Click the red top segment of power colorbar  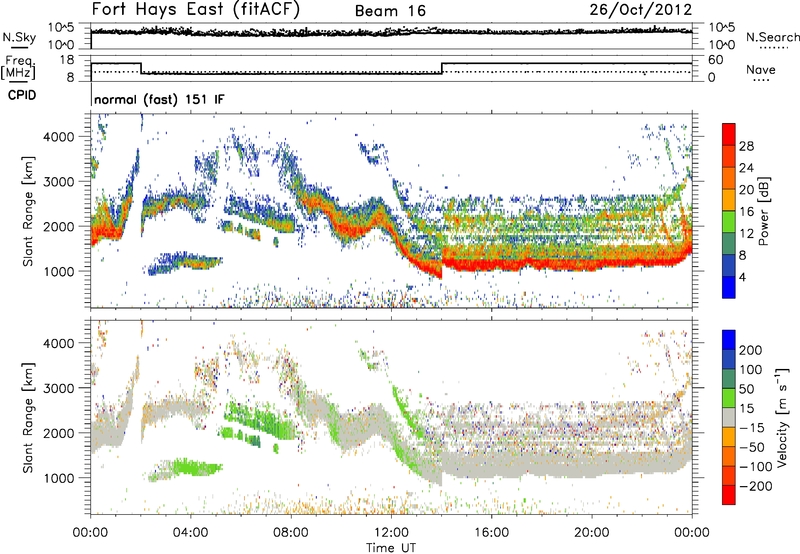tap(729, 134)
